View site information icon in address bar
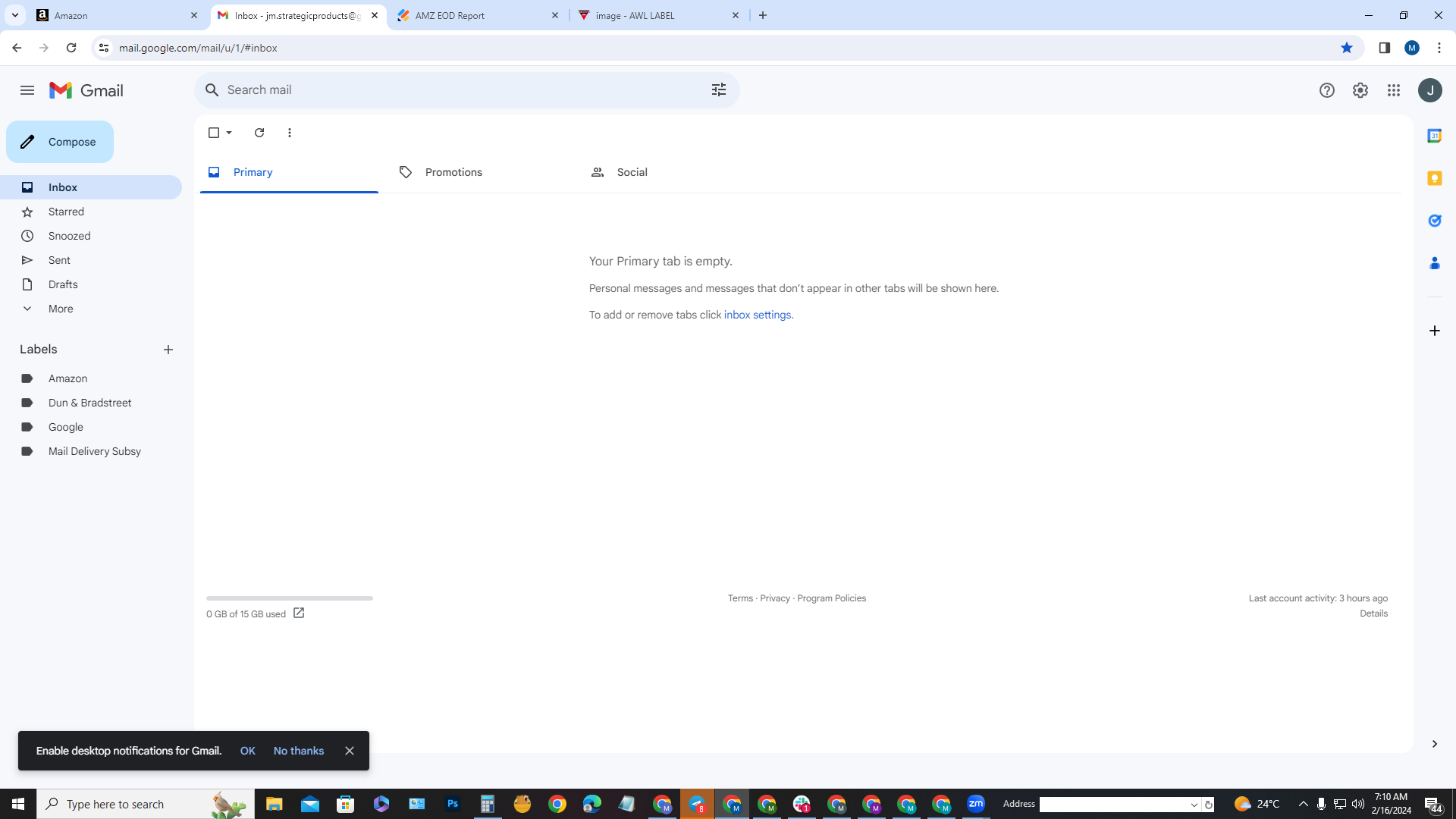1456x819 pixels. click(104, 48)
